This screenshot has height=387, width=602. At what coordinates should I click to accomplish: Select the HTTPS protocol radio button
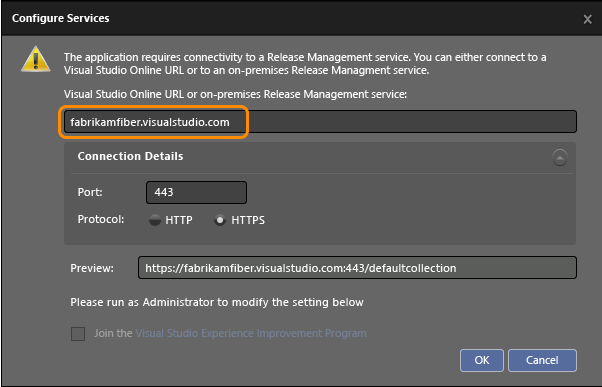220,220
